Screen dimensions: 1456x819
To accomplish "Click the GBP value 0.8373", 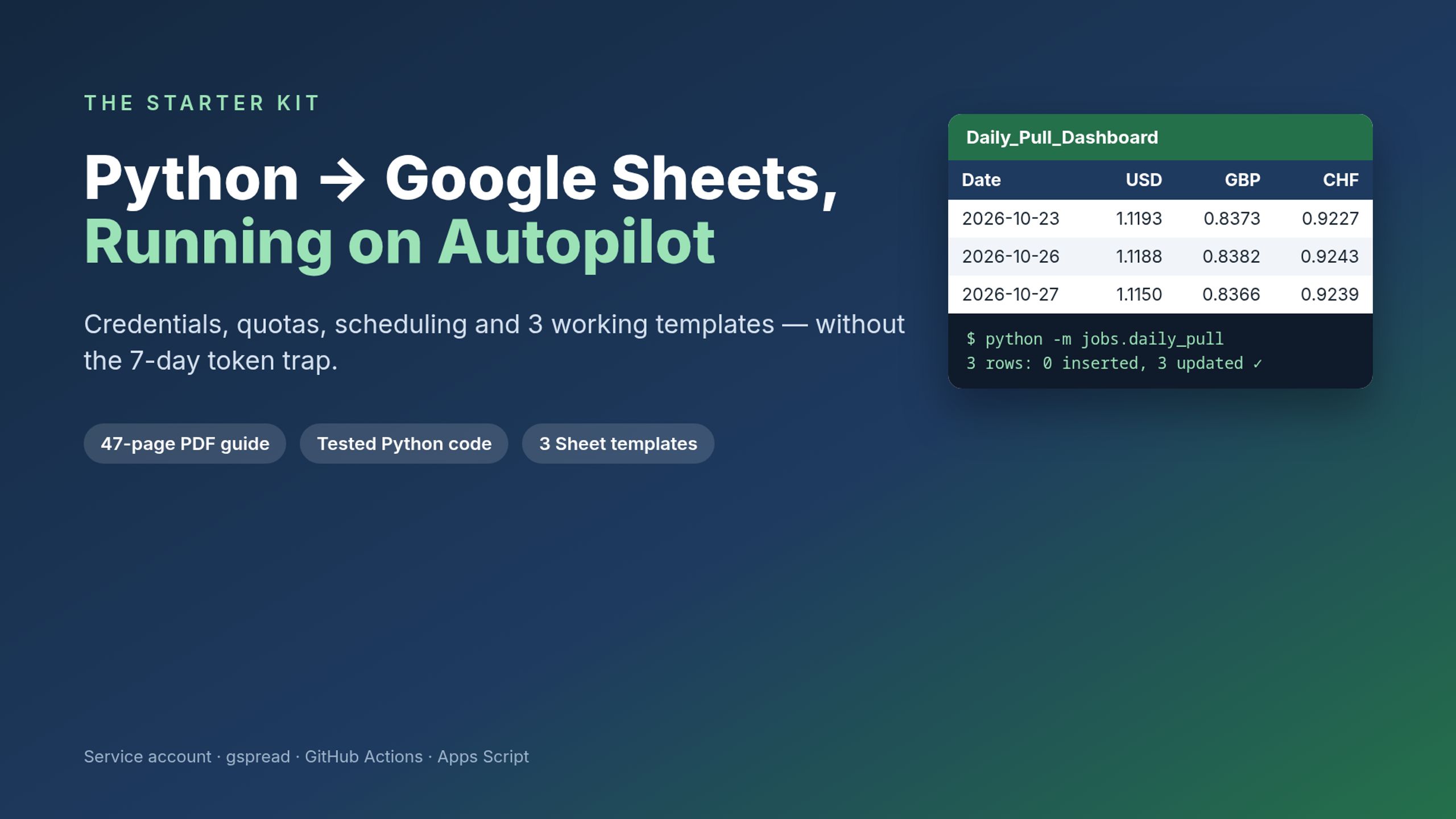I will point(1232,218).
